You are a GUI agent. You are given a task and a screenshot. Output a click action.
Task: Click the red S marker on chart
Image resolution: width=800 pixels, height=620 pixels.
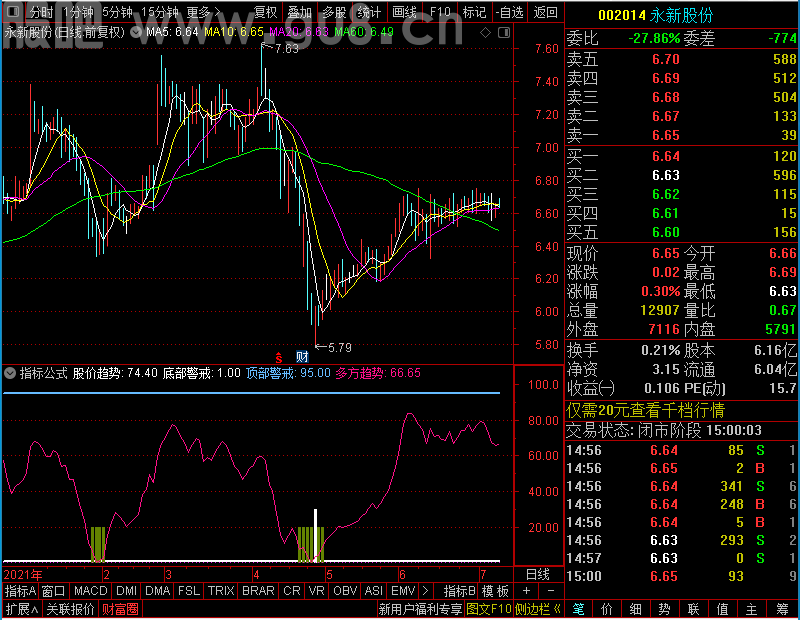(x=279, y=357)
